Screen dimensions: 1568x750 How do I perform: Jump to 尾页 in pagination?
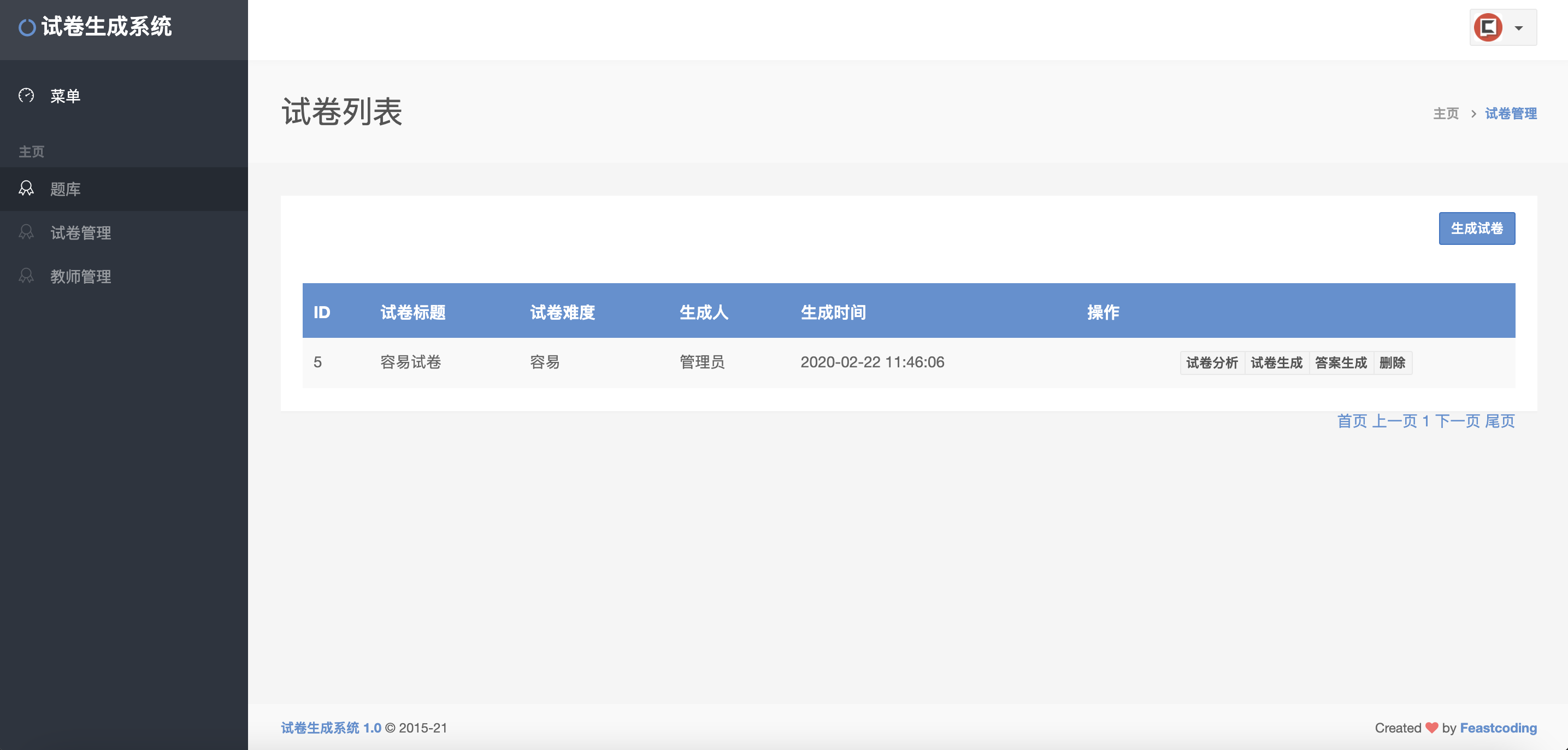[x=1500, y=421]
